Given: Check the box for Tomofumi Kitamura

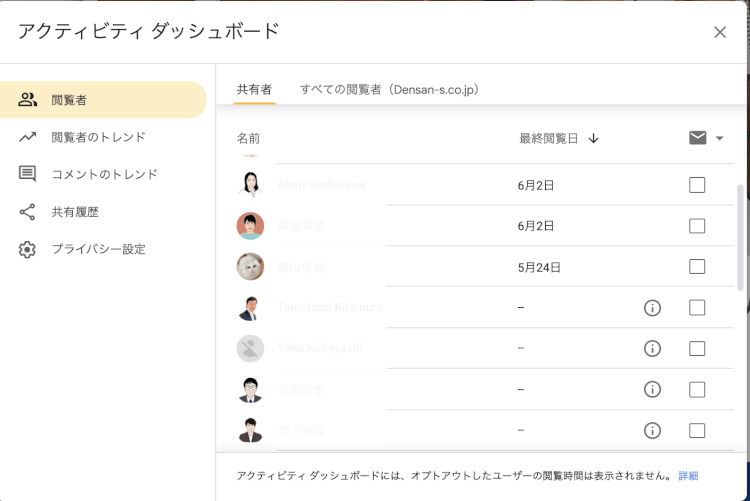Looking at the screenshot, I should pos(697,308).
